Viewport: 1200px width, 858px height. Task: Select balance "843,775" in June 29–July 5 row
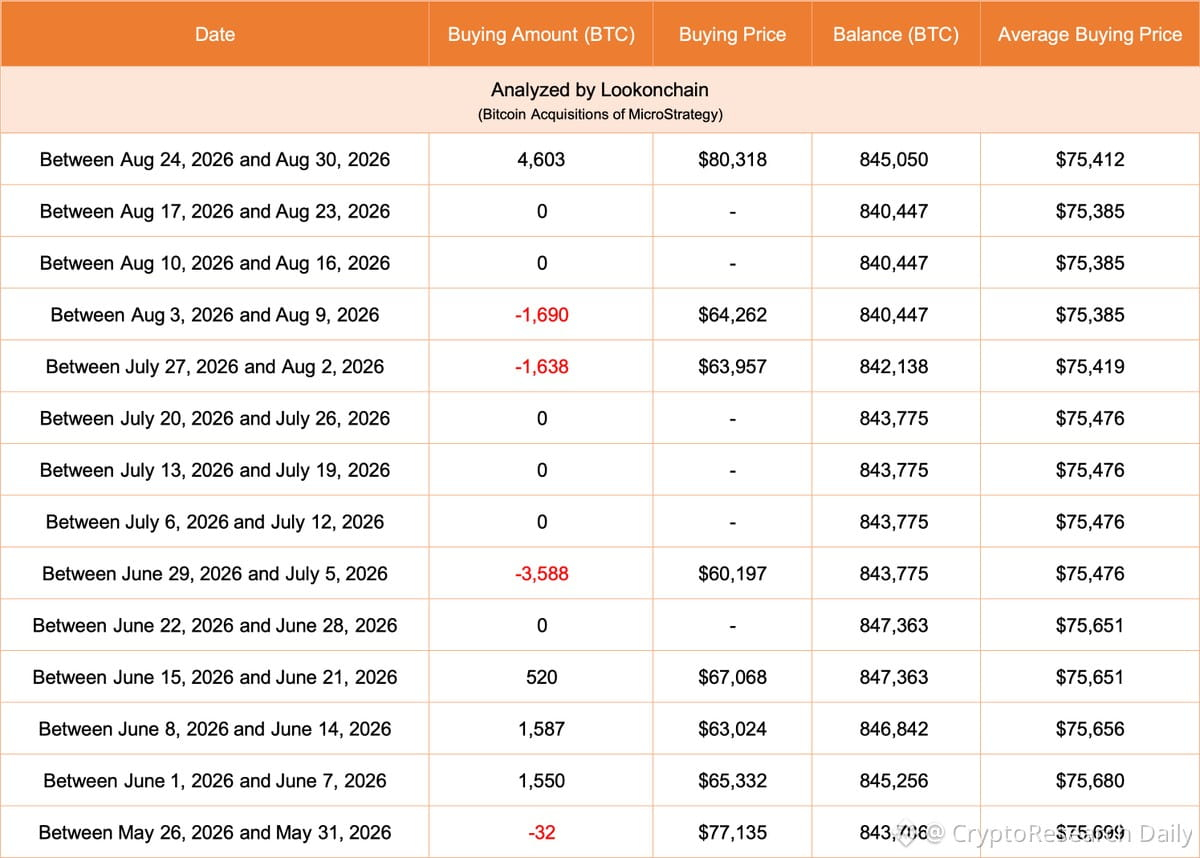click(894, 574)
